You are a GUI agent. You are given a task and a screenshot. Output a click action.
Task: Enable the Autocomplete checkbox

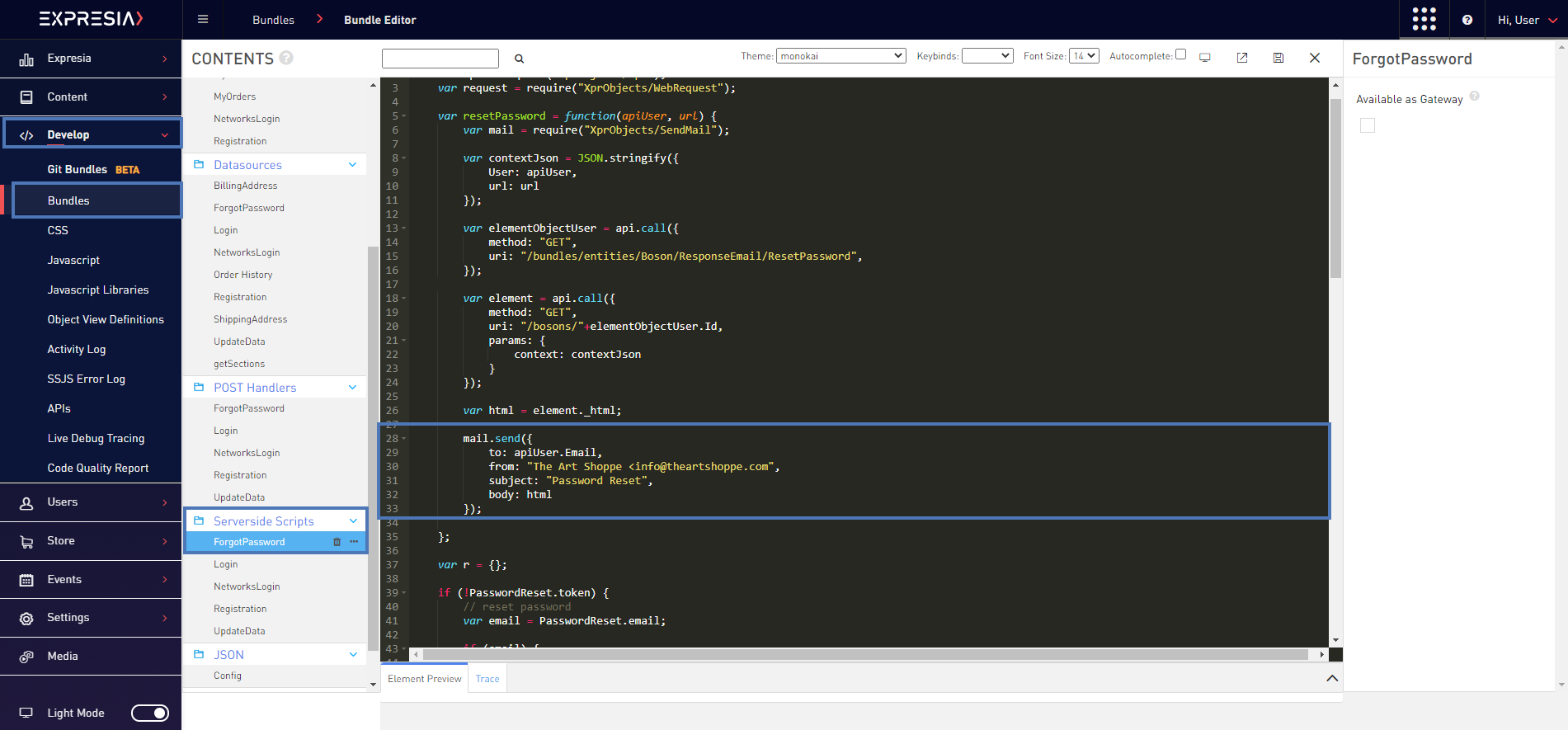(x=1180, y=54)
